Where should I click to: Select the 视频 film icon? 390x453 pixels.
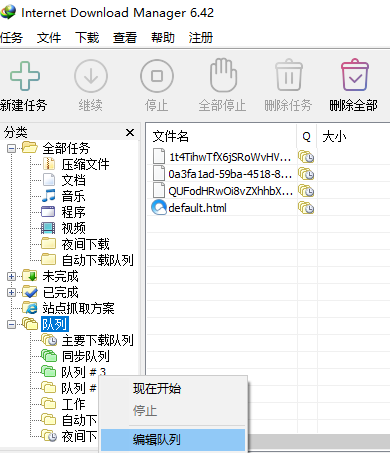point(48,228)
